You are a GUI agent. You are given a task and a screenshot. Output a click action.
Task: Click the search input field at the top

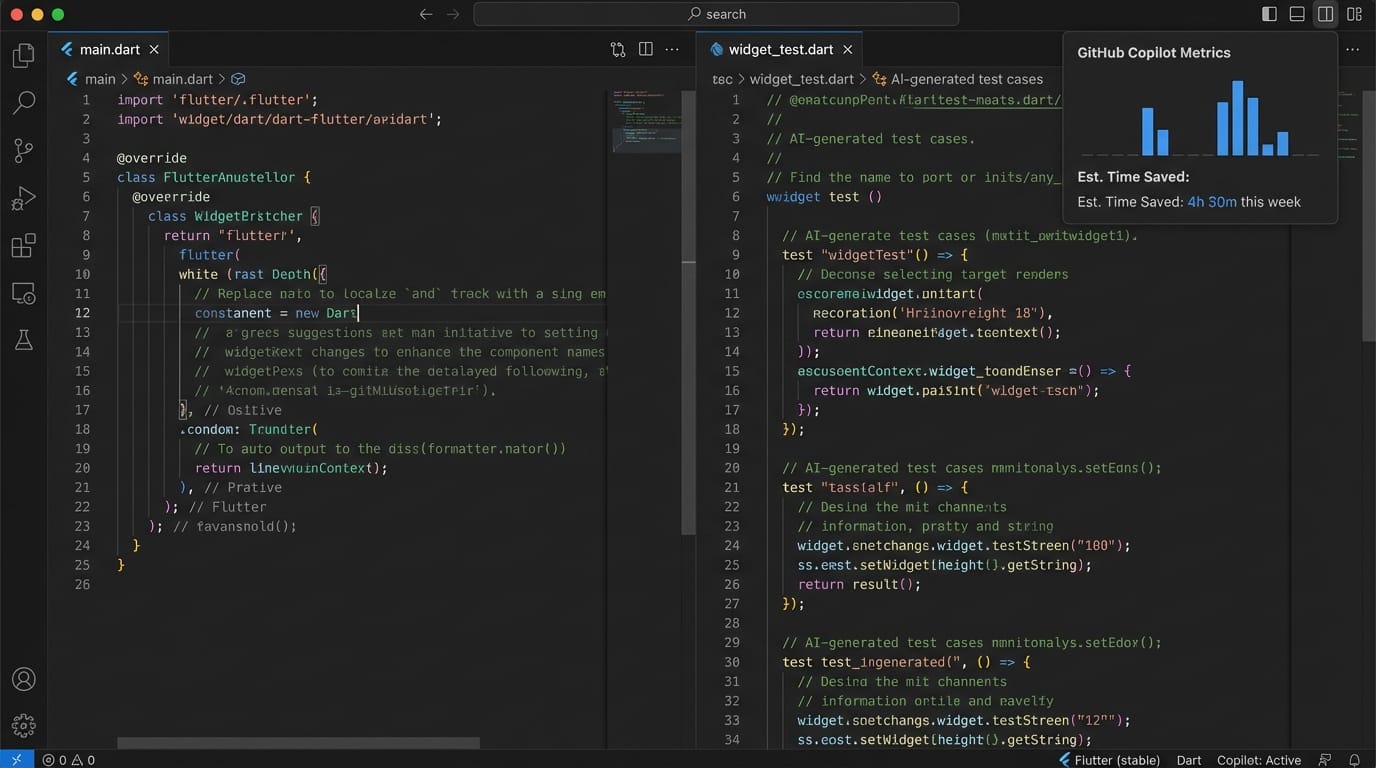pos(718,14)
